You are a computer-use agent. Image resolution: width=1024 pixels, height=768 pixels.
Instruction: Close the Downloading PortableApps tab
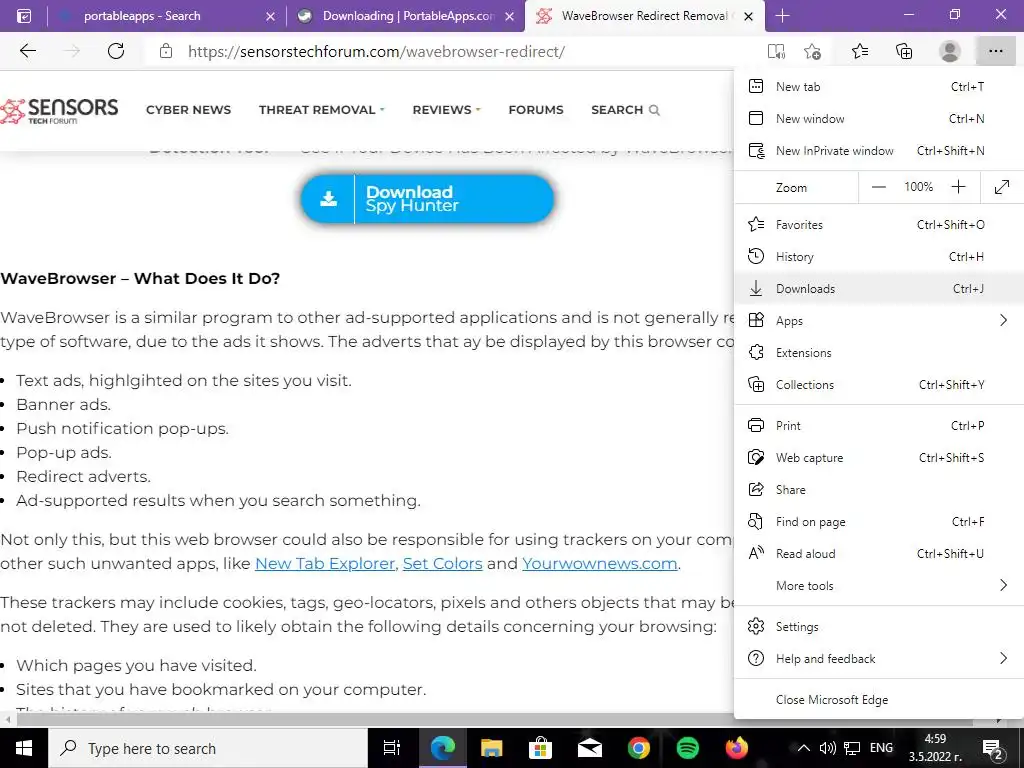coord(509,16)
